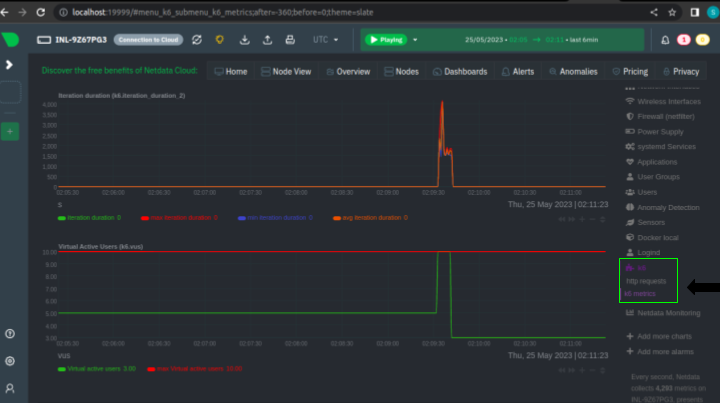Image resolution: width=720 pixels, height=403 pixels.
Task: Click the export snapshot upload icon
Action: 267,40
